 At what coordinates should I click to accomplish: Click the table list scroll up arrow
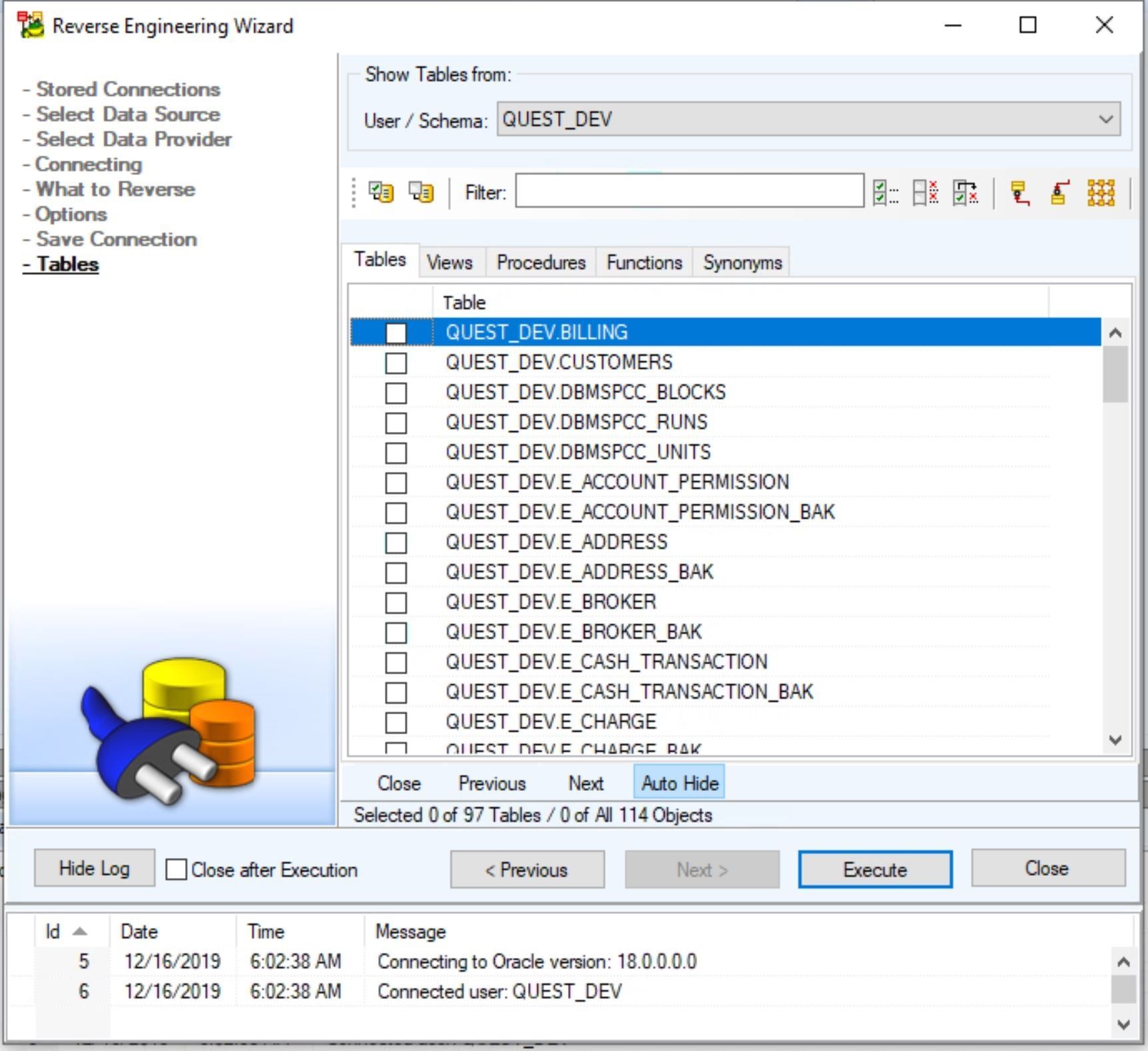tap(1116, 333)
